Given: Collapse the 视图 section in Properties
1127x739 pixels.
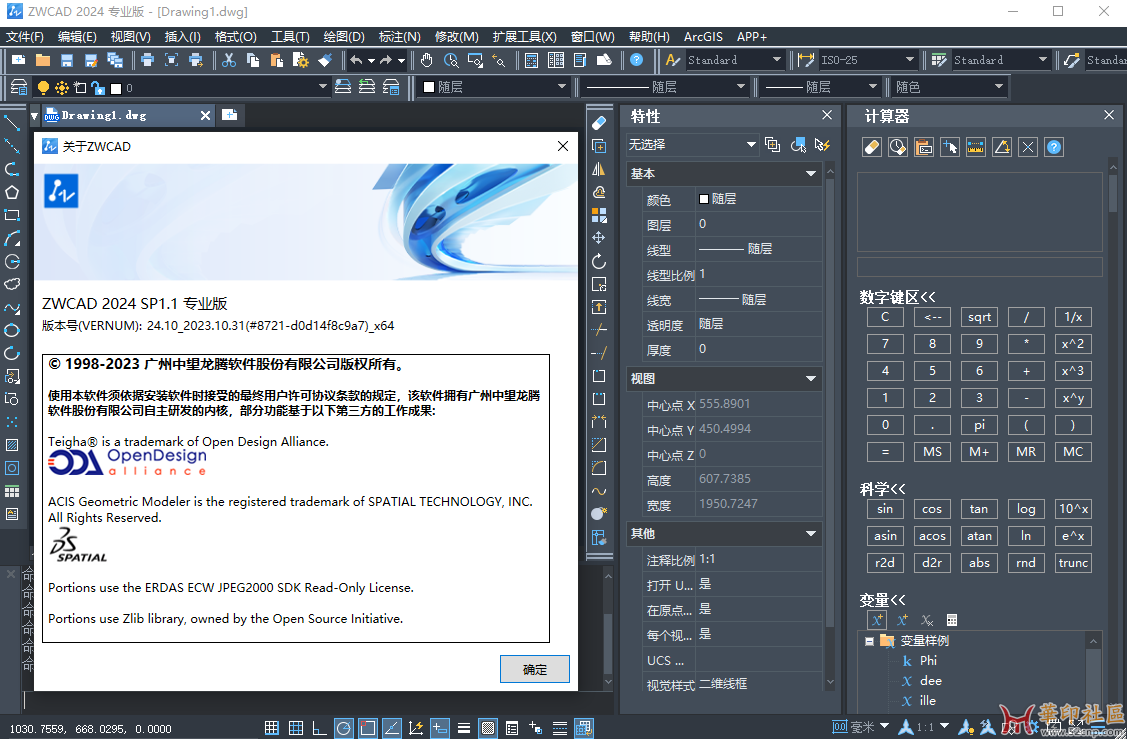Looking at the screenshot, I should tap(810, 379).
